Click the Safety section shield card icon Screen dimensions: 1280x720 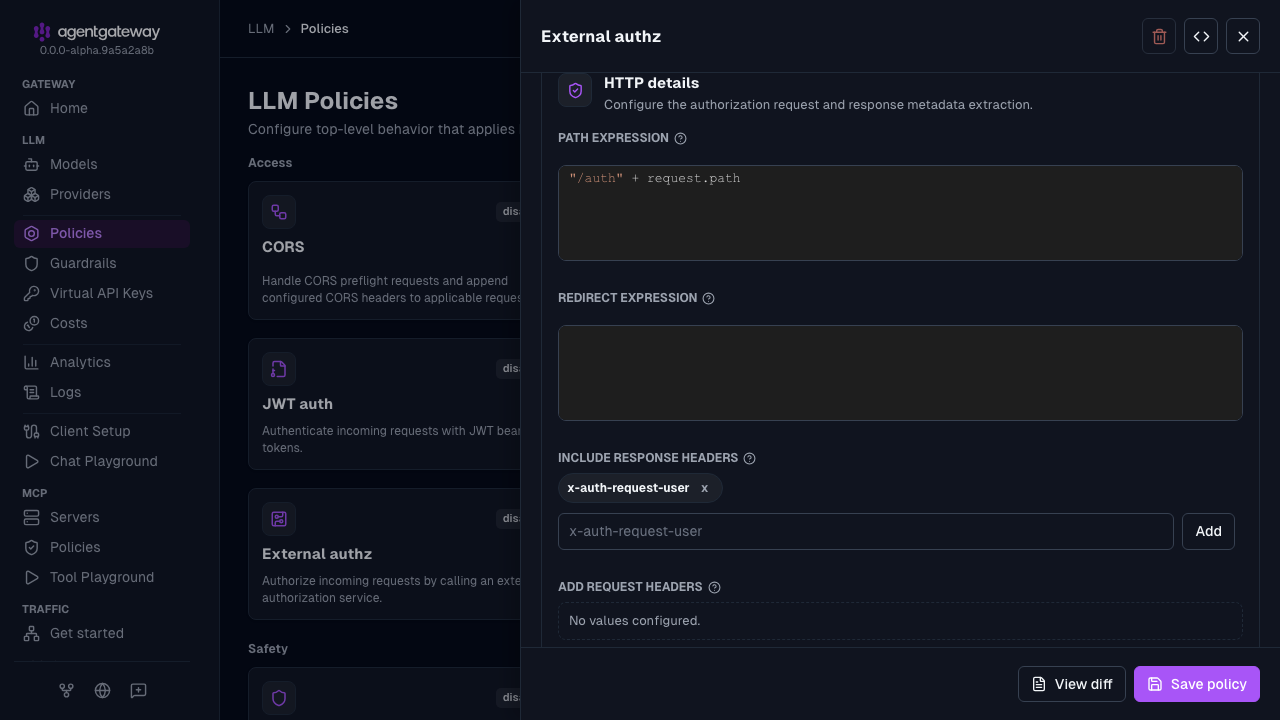click(x=279, y=698)
